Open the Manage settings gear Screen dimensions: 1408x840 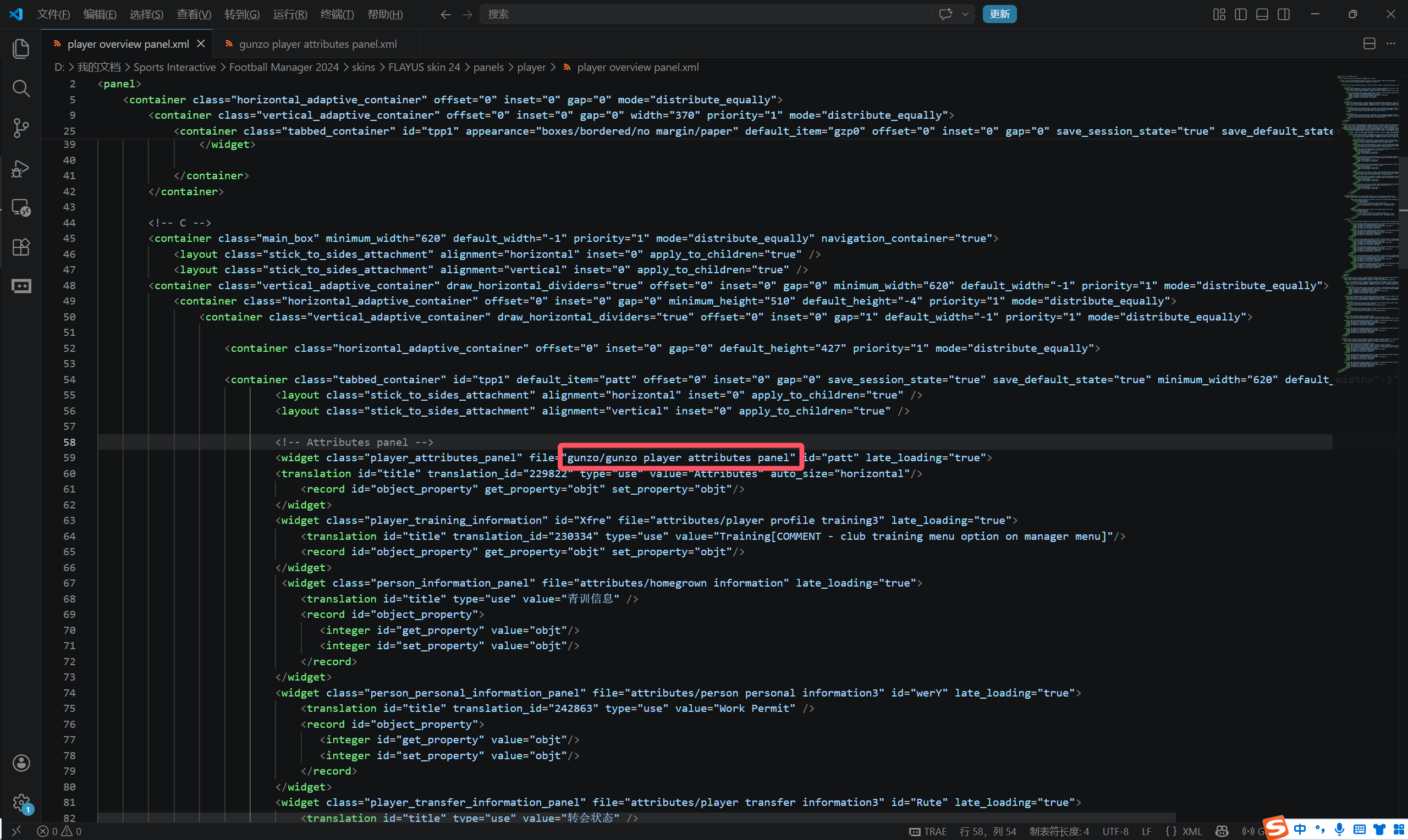click(x=21, y=802)
